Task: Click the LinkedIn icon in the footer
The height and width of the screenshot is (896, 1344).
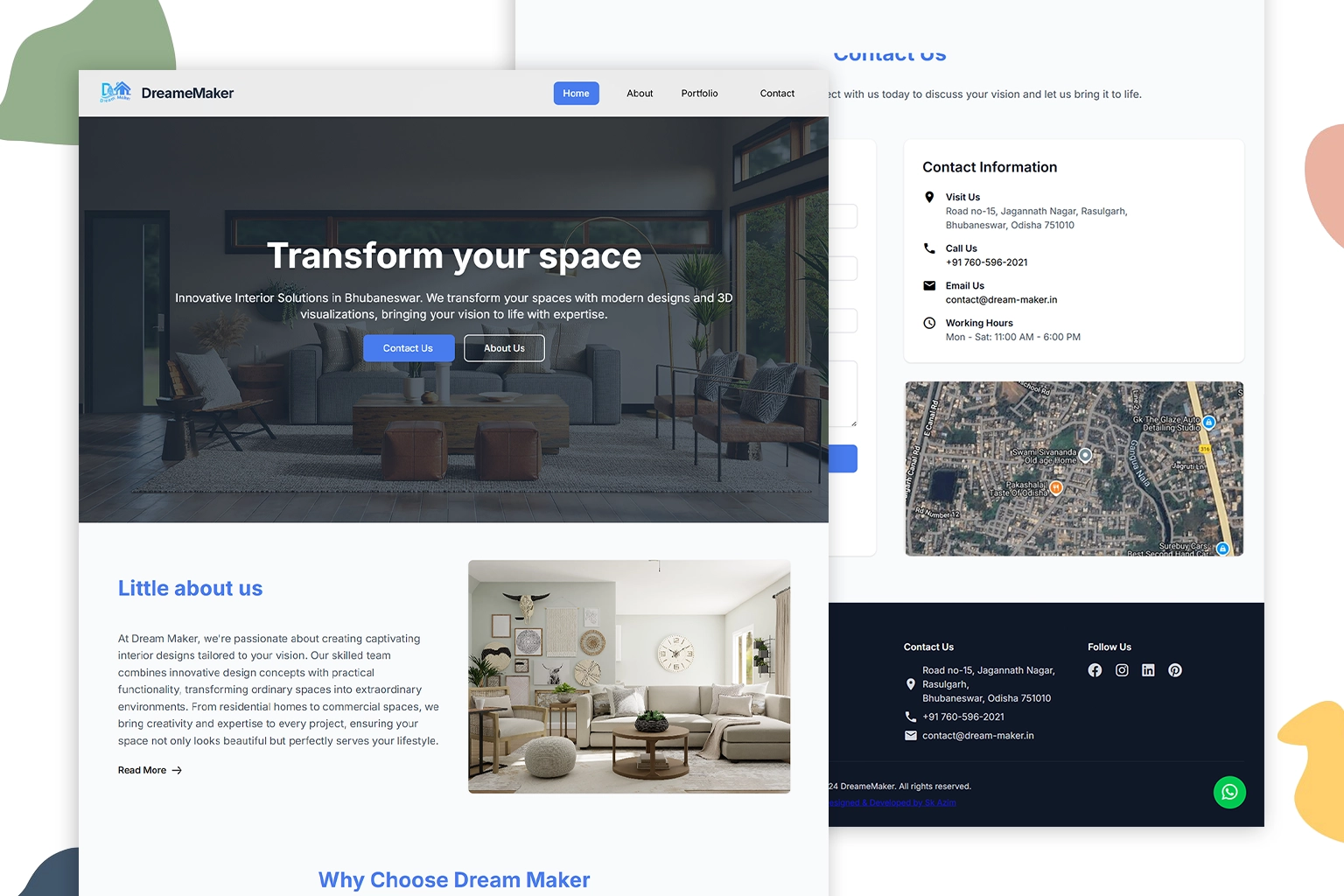Action: (x=1148, y=670)
